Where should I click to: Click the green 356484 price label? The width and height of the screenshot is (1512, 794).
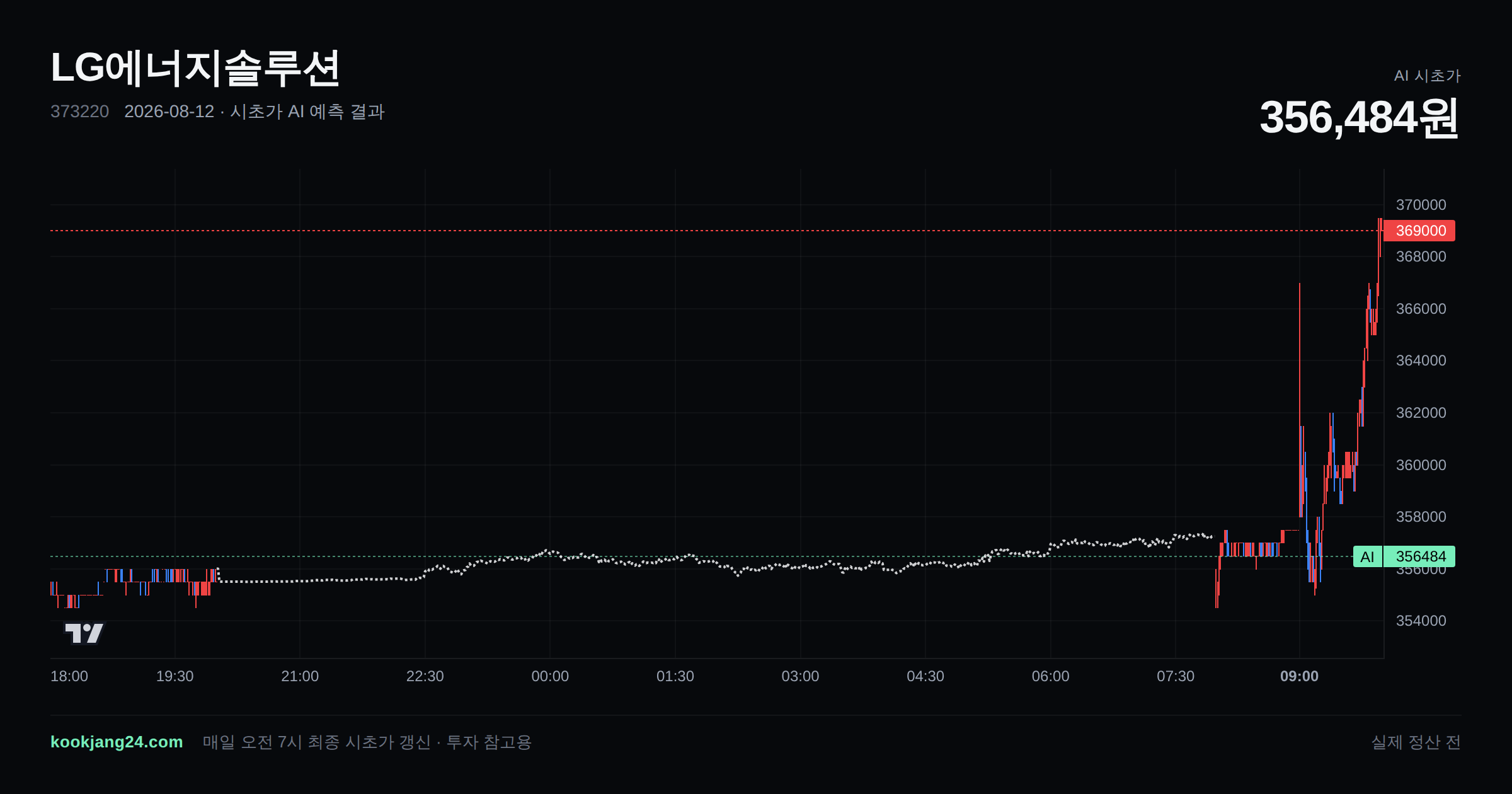1420,556
